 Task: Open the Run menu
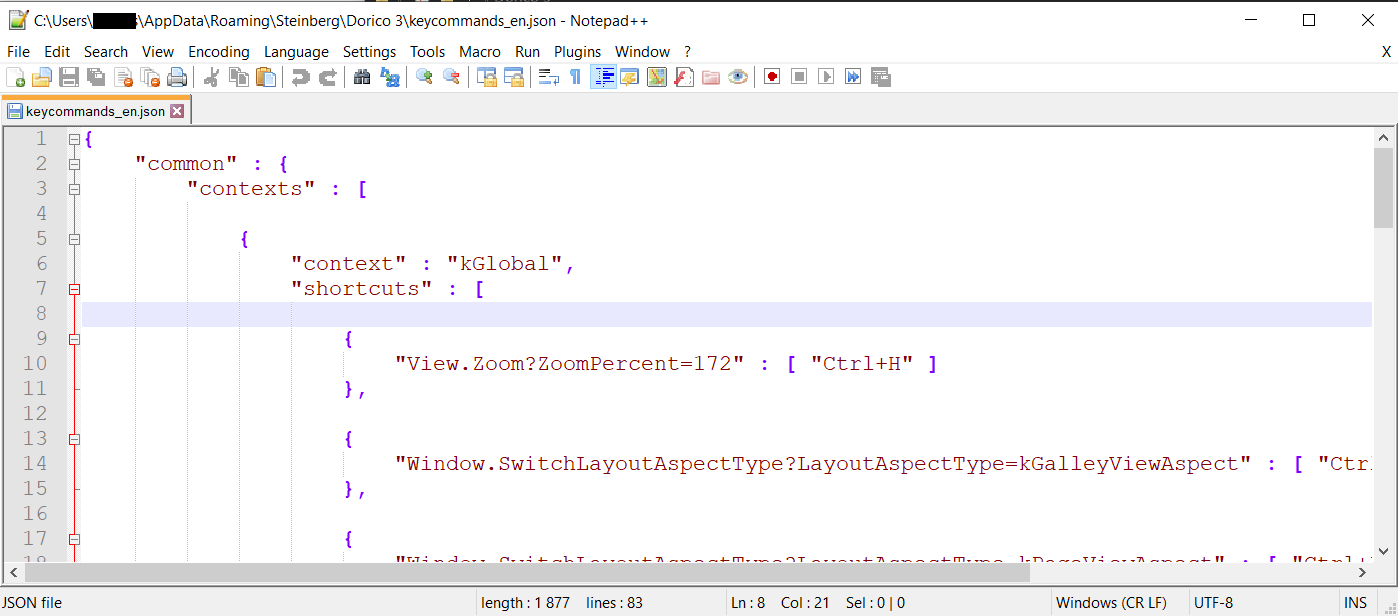point(527,52)
